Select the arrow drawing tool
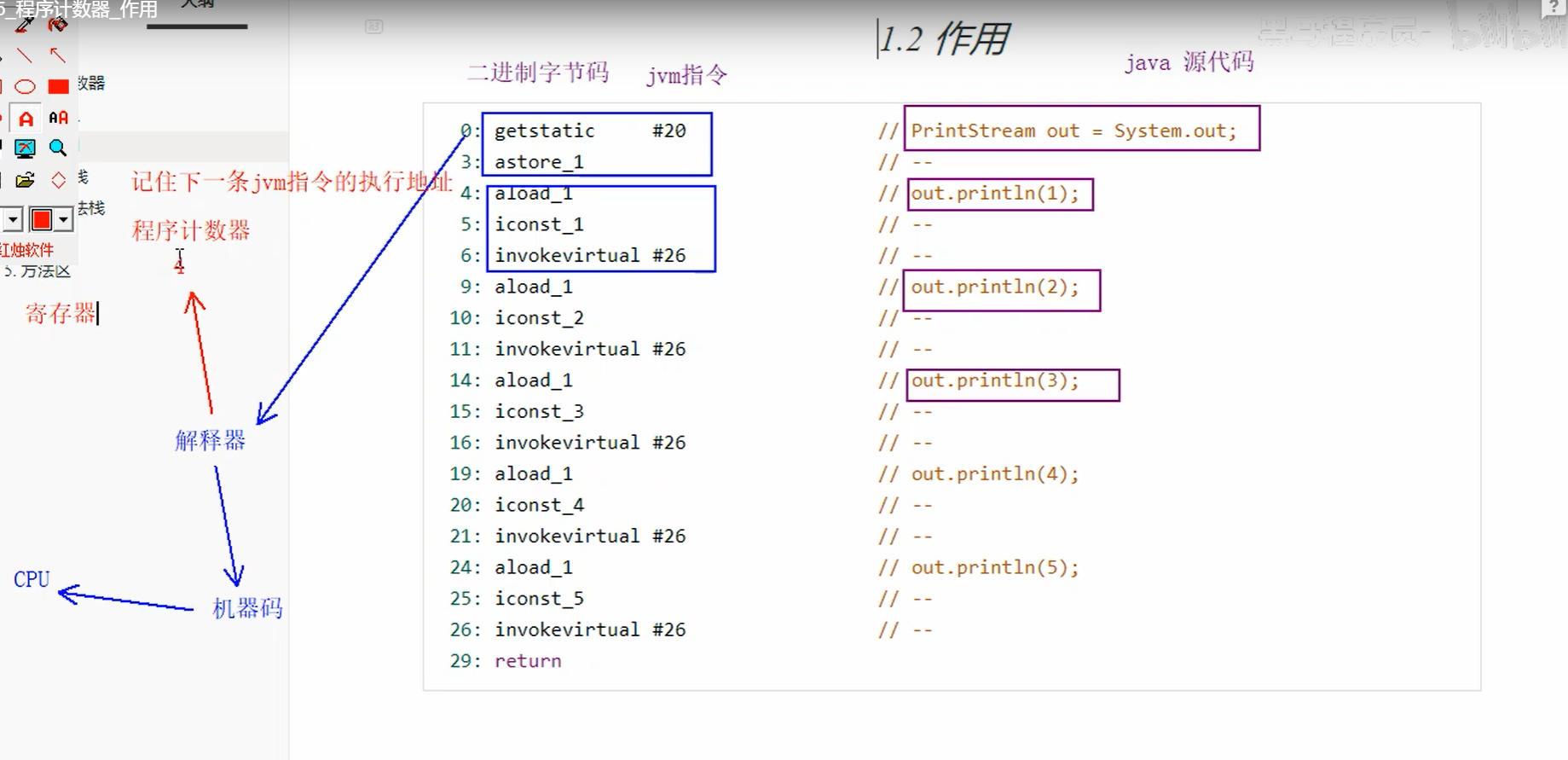The height and width of the screenshot is (760, 1568). pos(57,55)
